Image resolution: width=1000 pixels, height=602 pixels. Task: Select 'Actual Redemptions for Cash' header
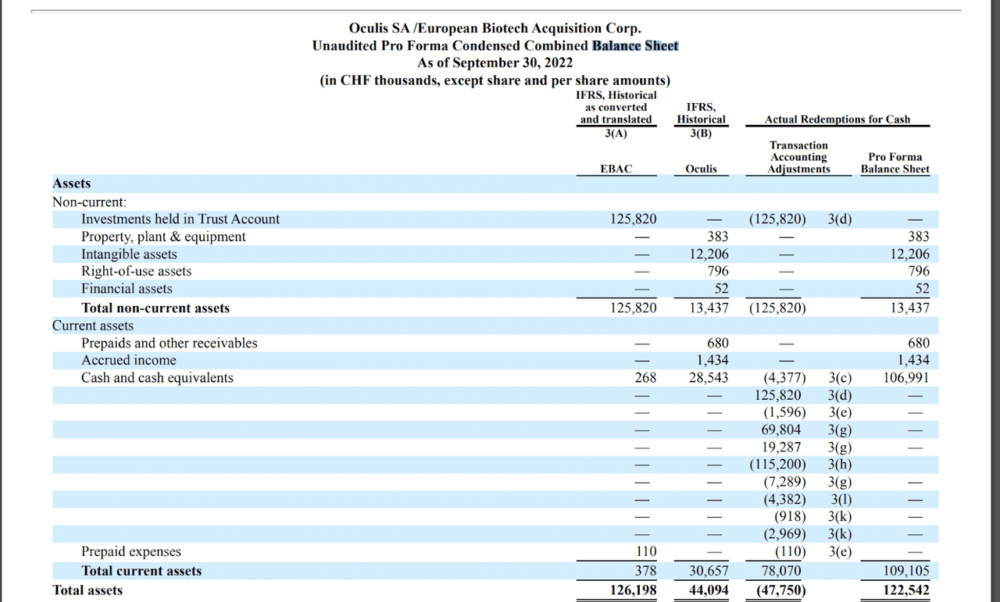(x=837, y=119)
